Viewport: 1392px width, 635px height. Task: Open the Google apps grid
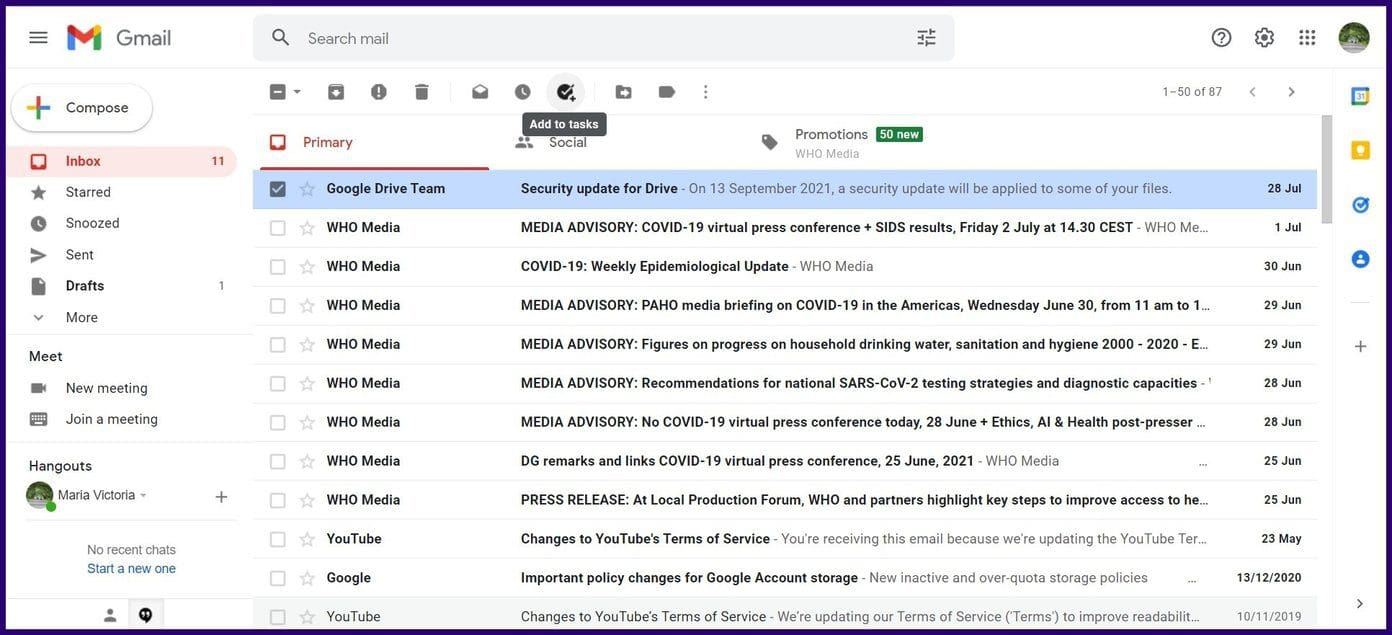(1307, 38)
